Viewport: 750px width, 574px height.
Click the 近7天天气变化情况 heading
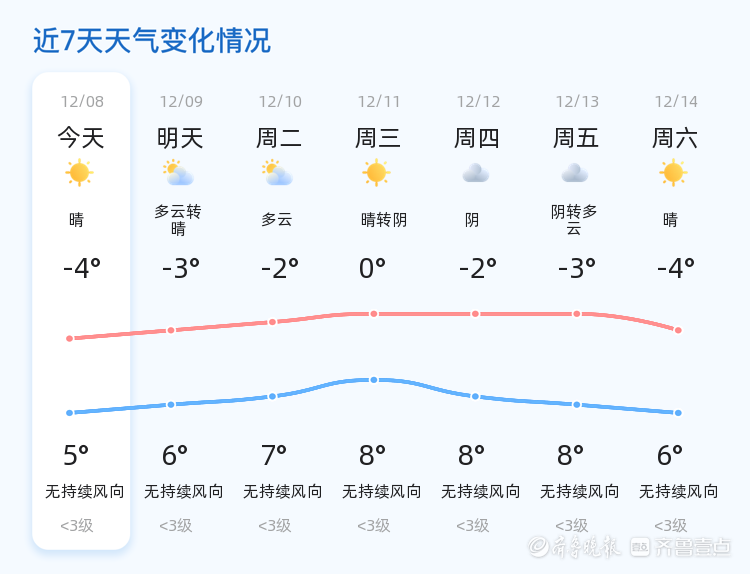[x=151, y=41]
